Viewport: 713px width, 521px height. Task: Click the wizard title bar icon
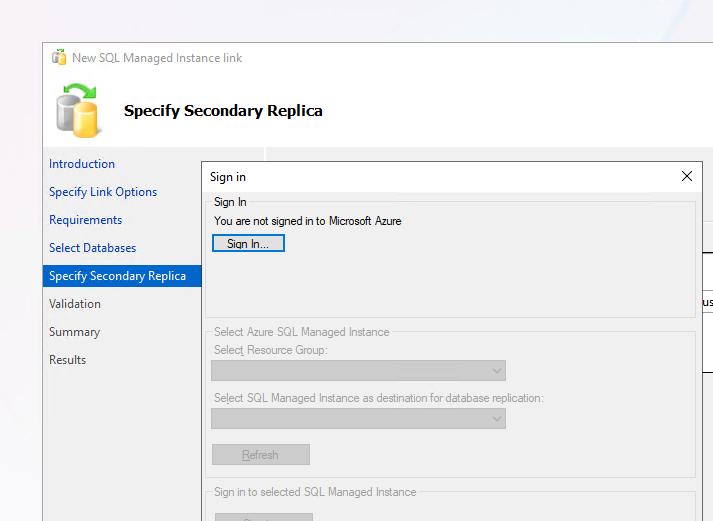coord(59,58)
